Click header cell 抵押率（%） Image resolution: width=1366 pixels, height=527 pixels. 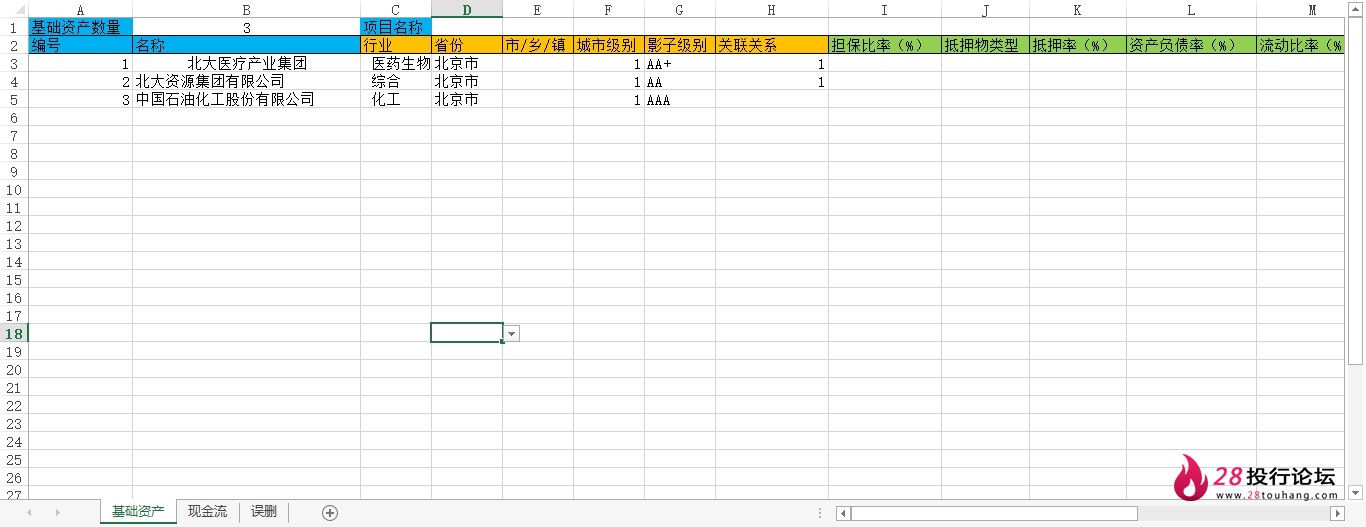[1078, 45]
